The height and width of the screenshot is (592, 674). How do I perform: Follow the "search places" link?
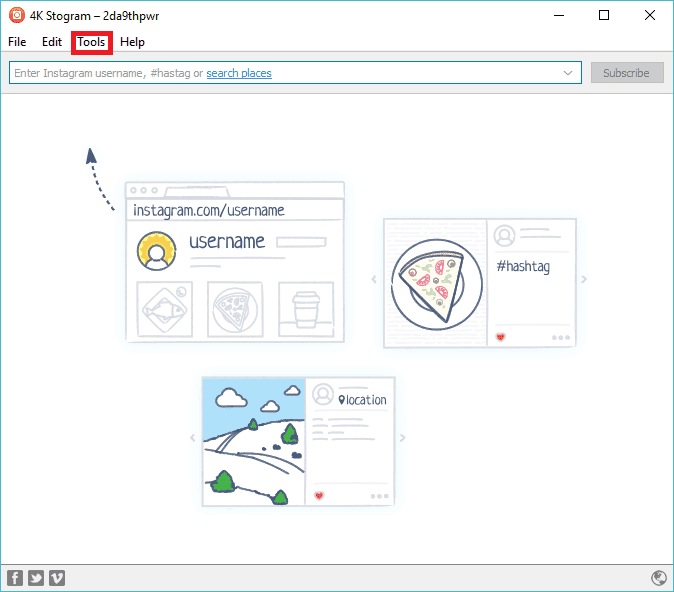239,73
